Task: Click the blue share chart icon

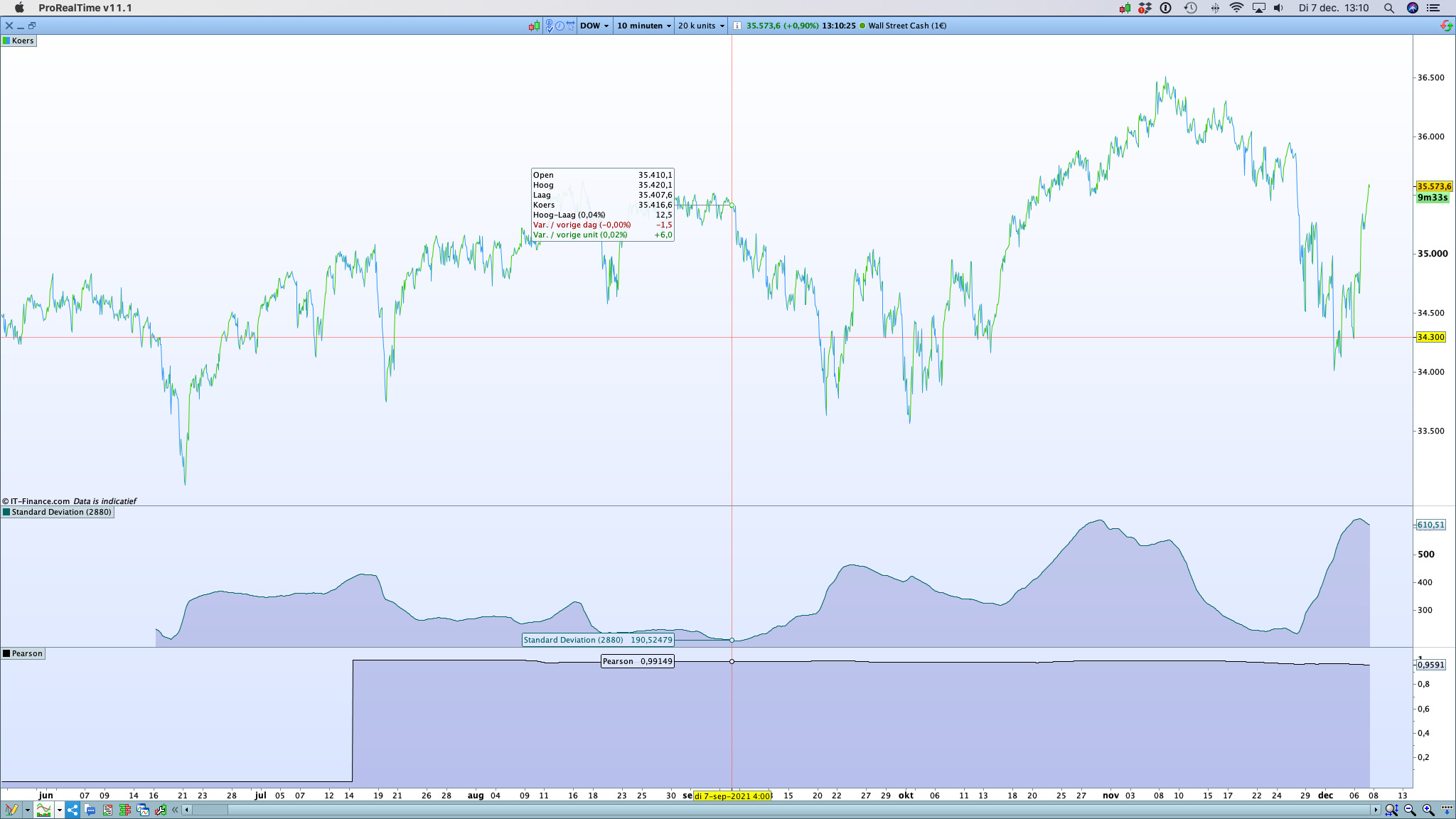Action: tap(73, 810)
